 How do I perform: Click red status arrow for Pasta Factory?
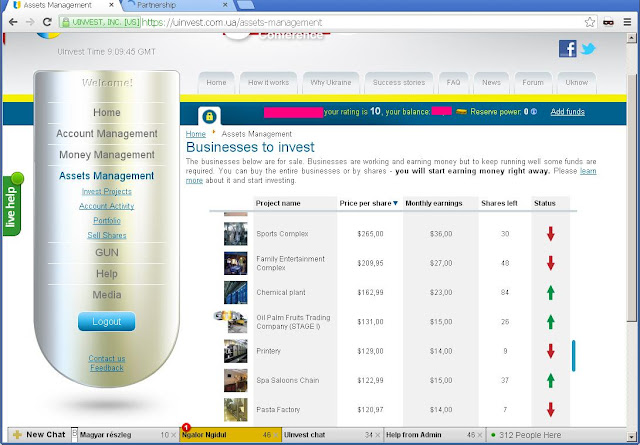coord(551,409)
